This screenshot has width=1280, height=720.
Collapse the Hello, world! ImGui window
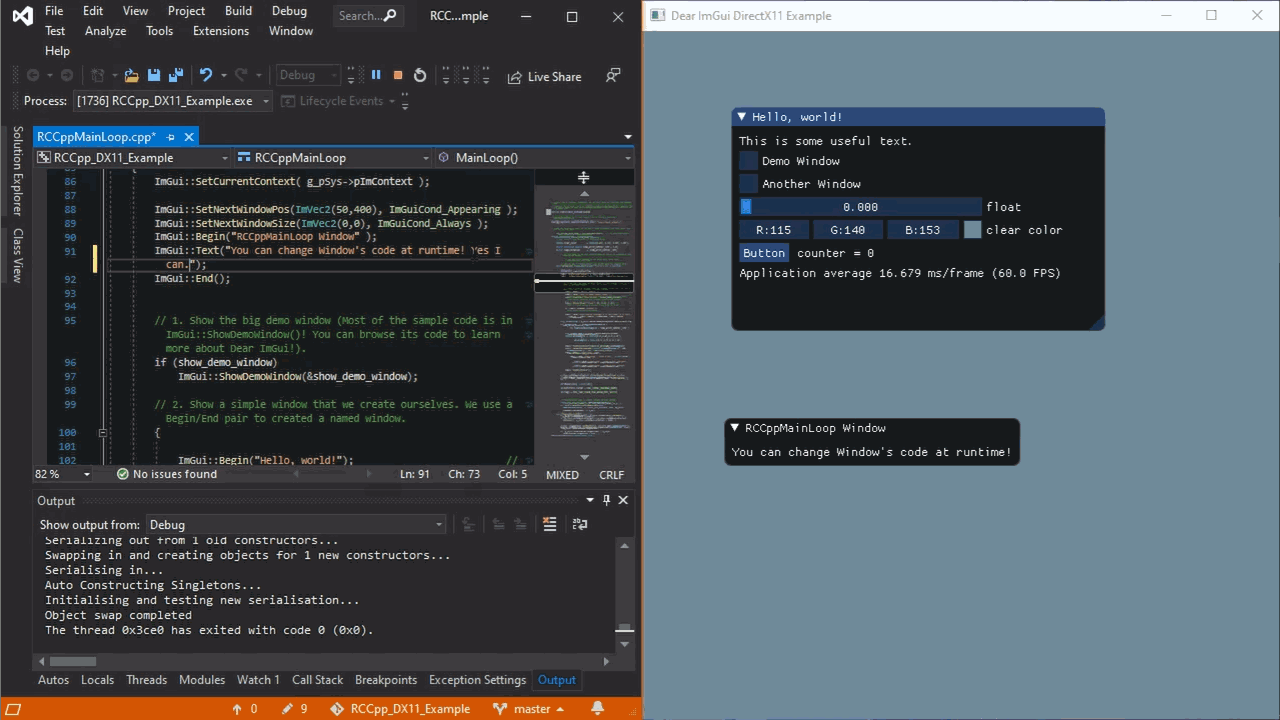pos(742,117)
